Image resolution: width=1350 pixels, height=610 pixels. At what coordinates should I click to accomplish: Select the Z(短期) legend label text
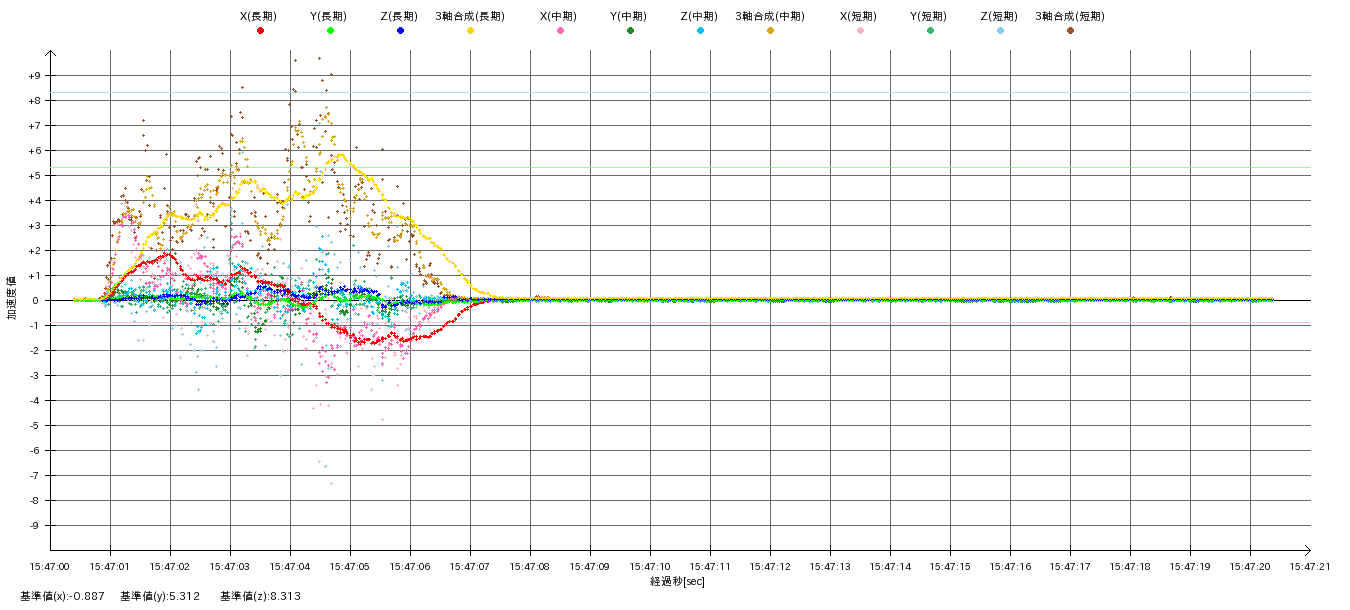[998, 16]
